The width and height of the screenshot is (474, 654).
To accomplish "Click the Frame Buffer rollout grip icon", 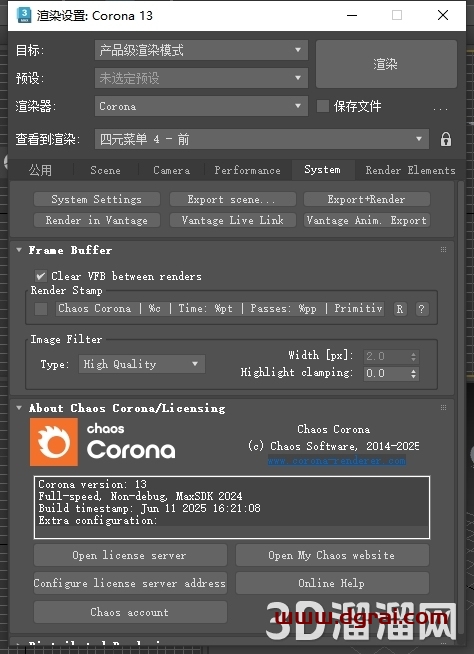I will (x=443, y=249).
